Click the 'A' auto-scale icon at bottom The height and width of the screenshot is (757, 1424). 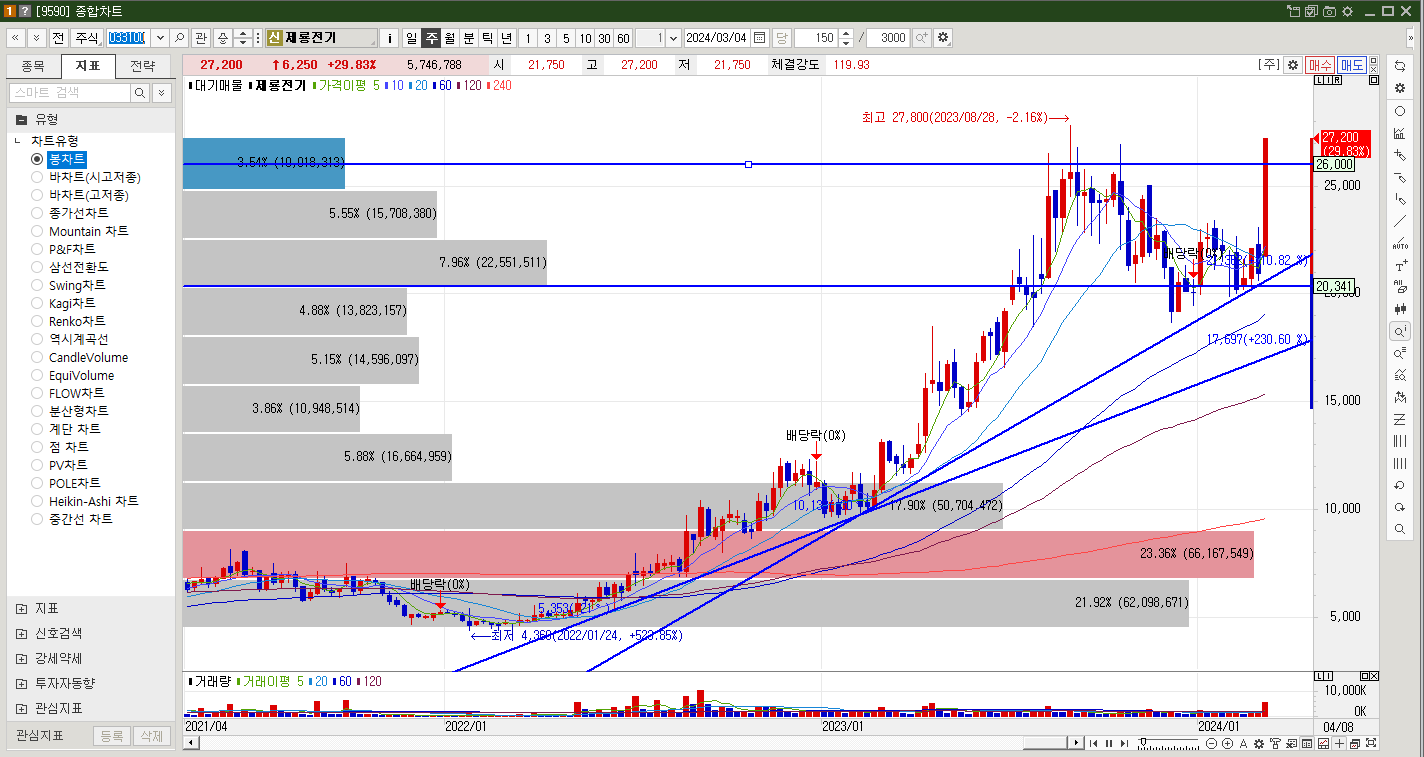coord(1244,743)
